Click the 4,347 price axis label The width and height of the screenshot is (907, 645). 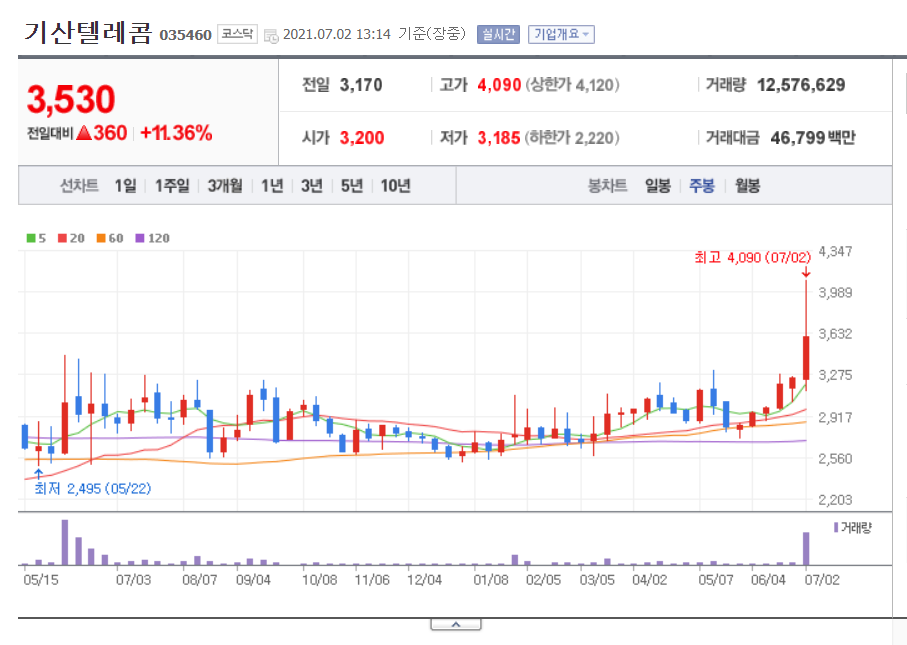[x=835, y=252]
